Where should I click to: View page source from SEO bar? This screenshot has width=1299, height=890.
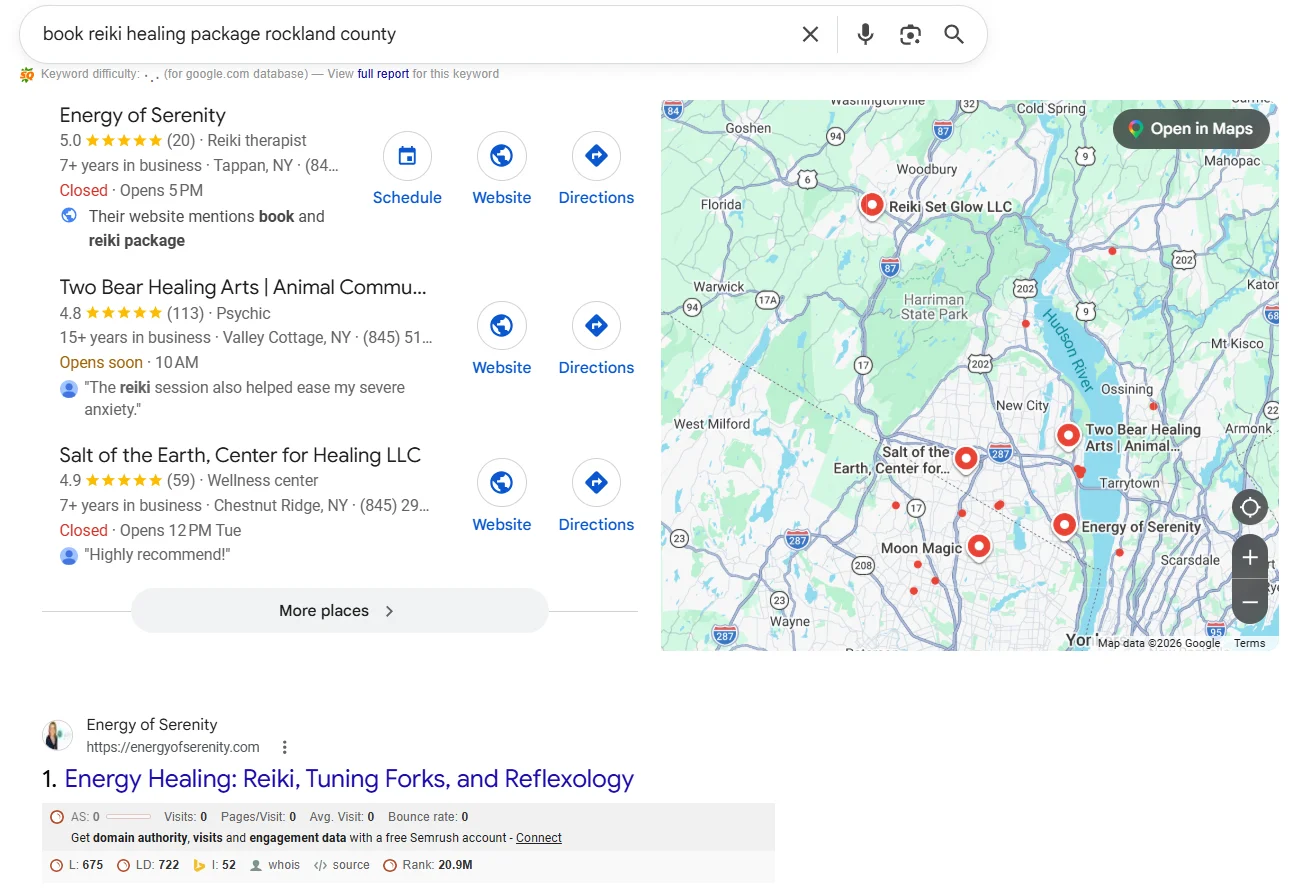coord(342,865)
